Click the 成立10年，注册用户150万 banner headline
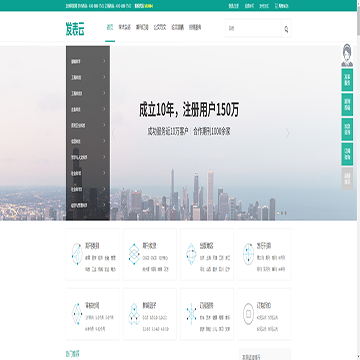This screenshot has height=360, width=360. click(189, 110)
